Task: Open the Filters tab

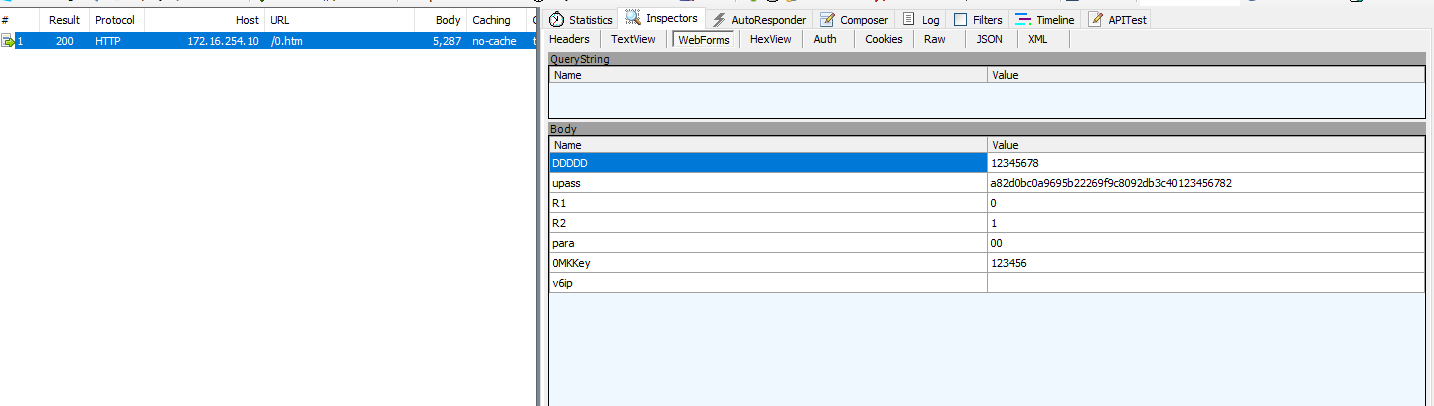Action: coord(978,19)
